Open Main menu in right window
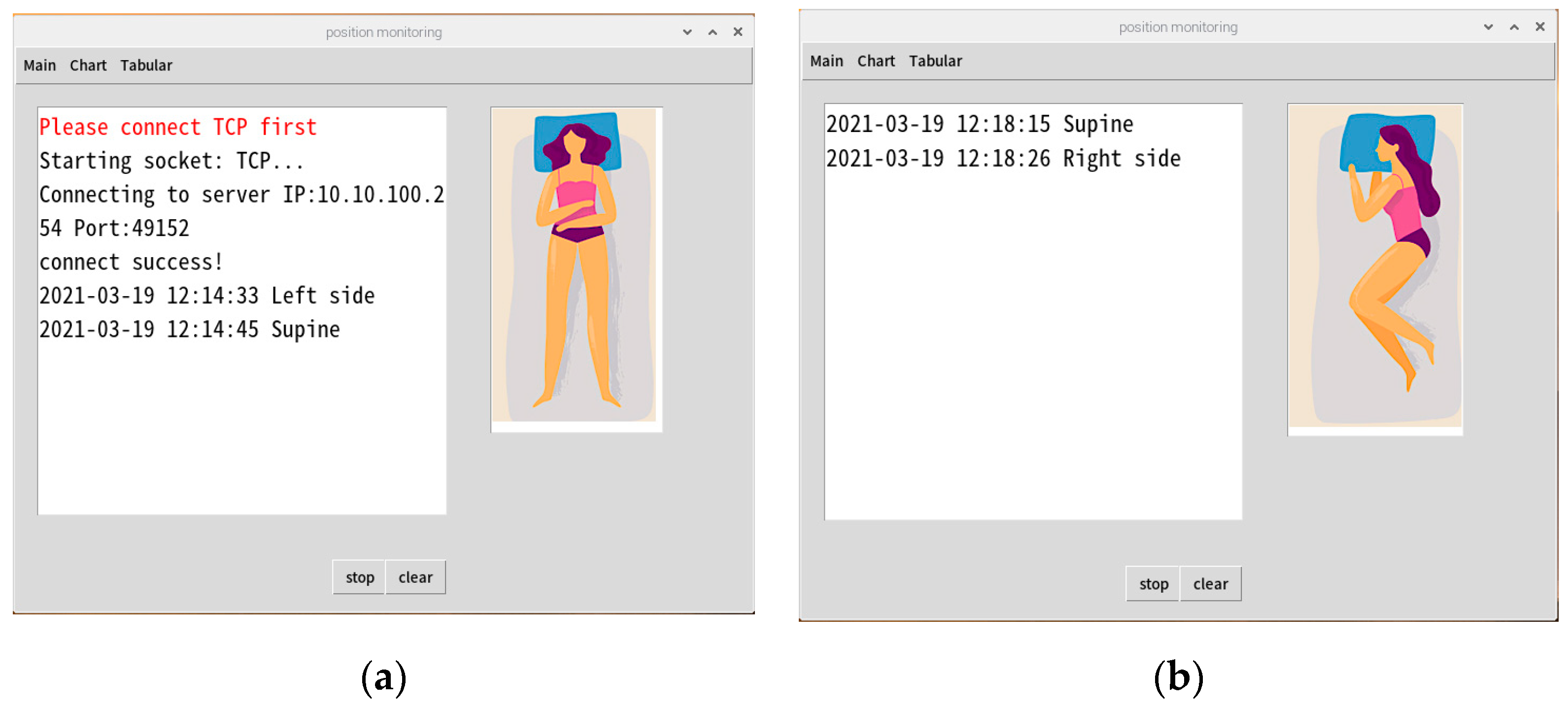Viewport: 1568px width, 706px height. (826, 61)
